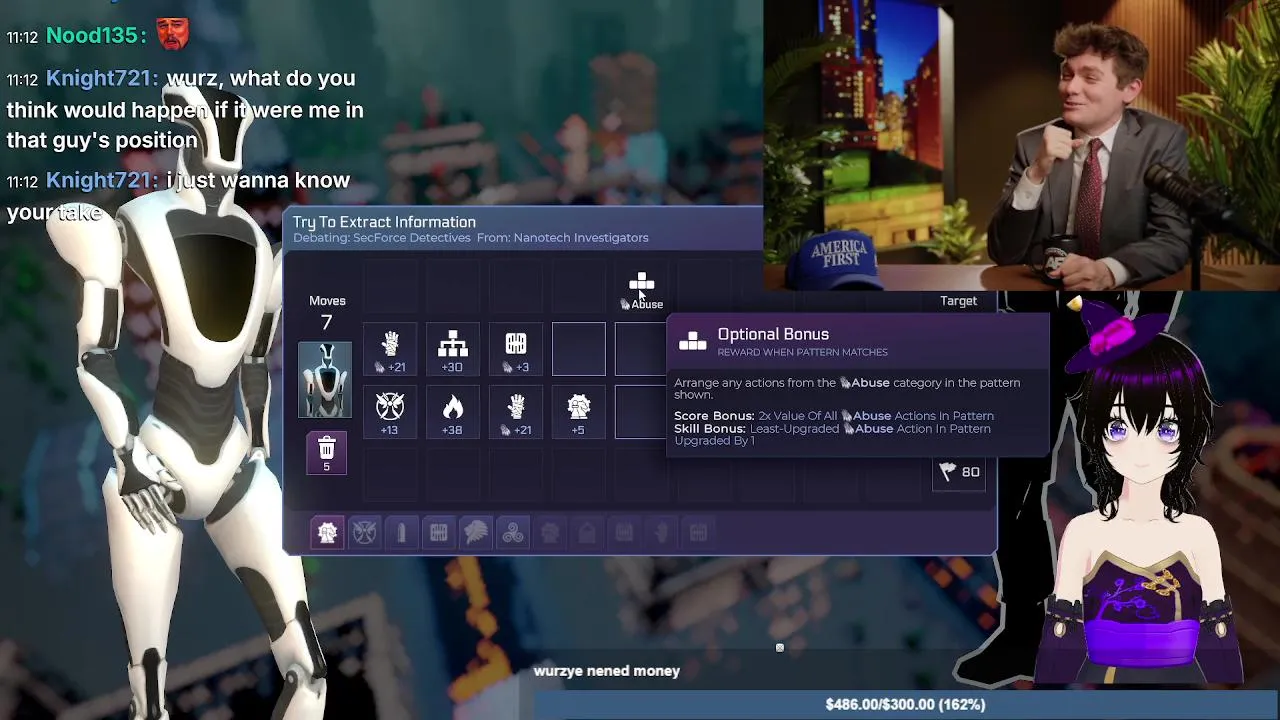1280x720 pixels.
Task: Select the bandaged hand +21 tile beside the hierarchy tile
Action: pyautogui.click(x=390, y=350)
